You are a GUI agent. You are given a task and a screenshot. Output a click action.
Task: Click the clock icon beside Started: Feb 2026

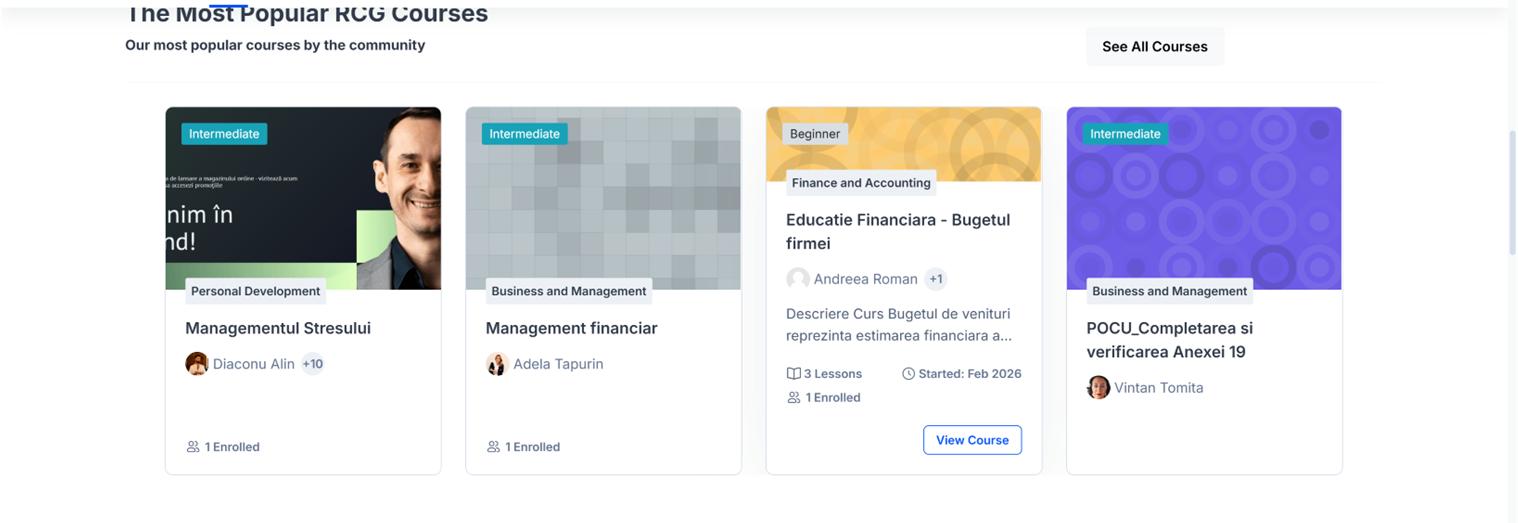909,374
